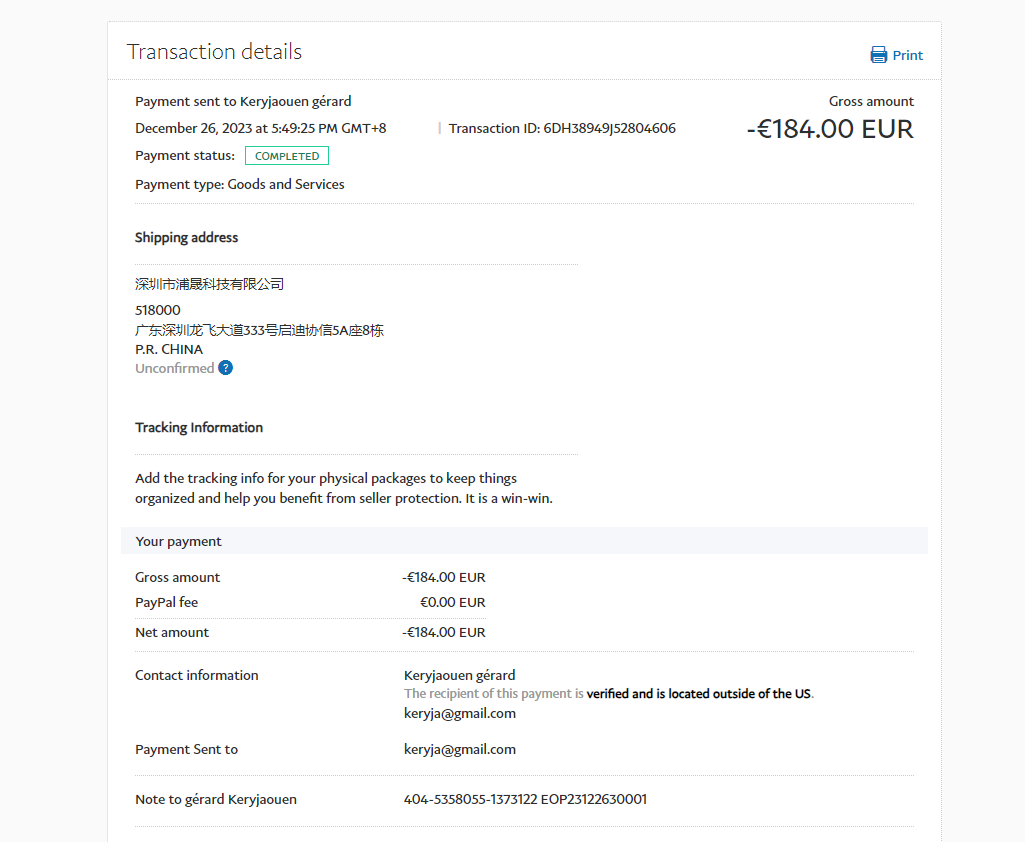The height and width of the screenshot is (842, 1025).
Task: Click the bold verified recipient text
Action: pos(699,694)
